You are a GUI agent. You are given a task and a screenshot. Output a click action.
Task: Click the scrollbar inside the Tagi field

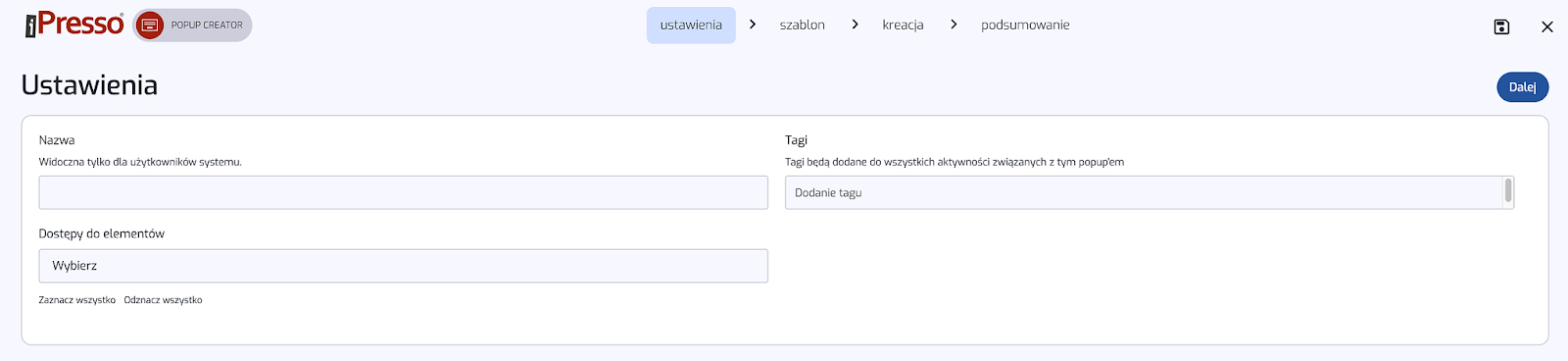coord(1508,191)
